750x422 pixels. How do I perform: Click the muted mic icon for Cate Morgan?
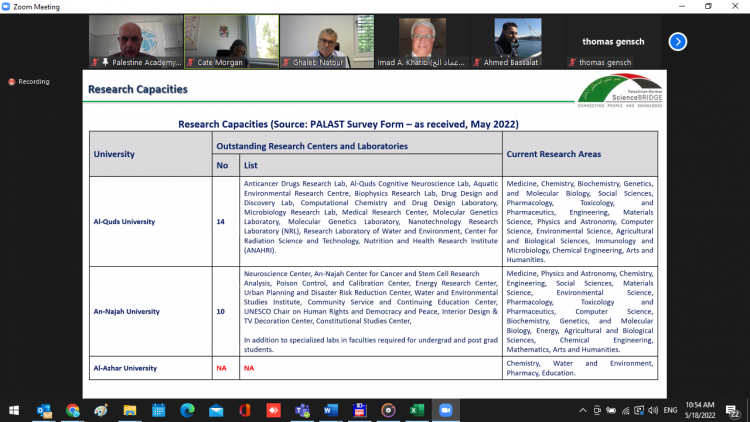point(191,63)
